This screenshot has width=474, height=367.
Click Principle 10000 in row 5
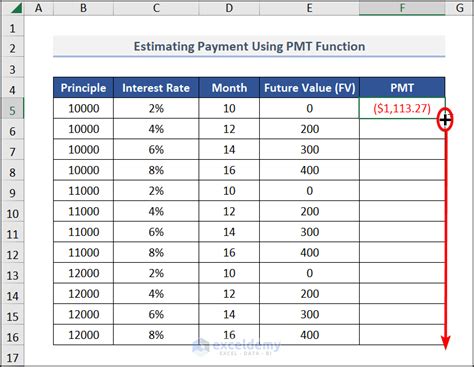tap(83, 108)
